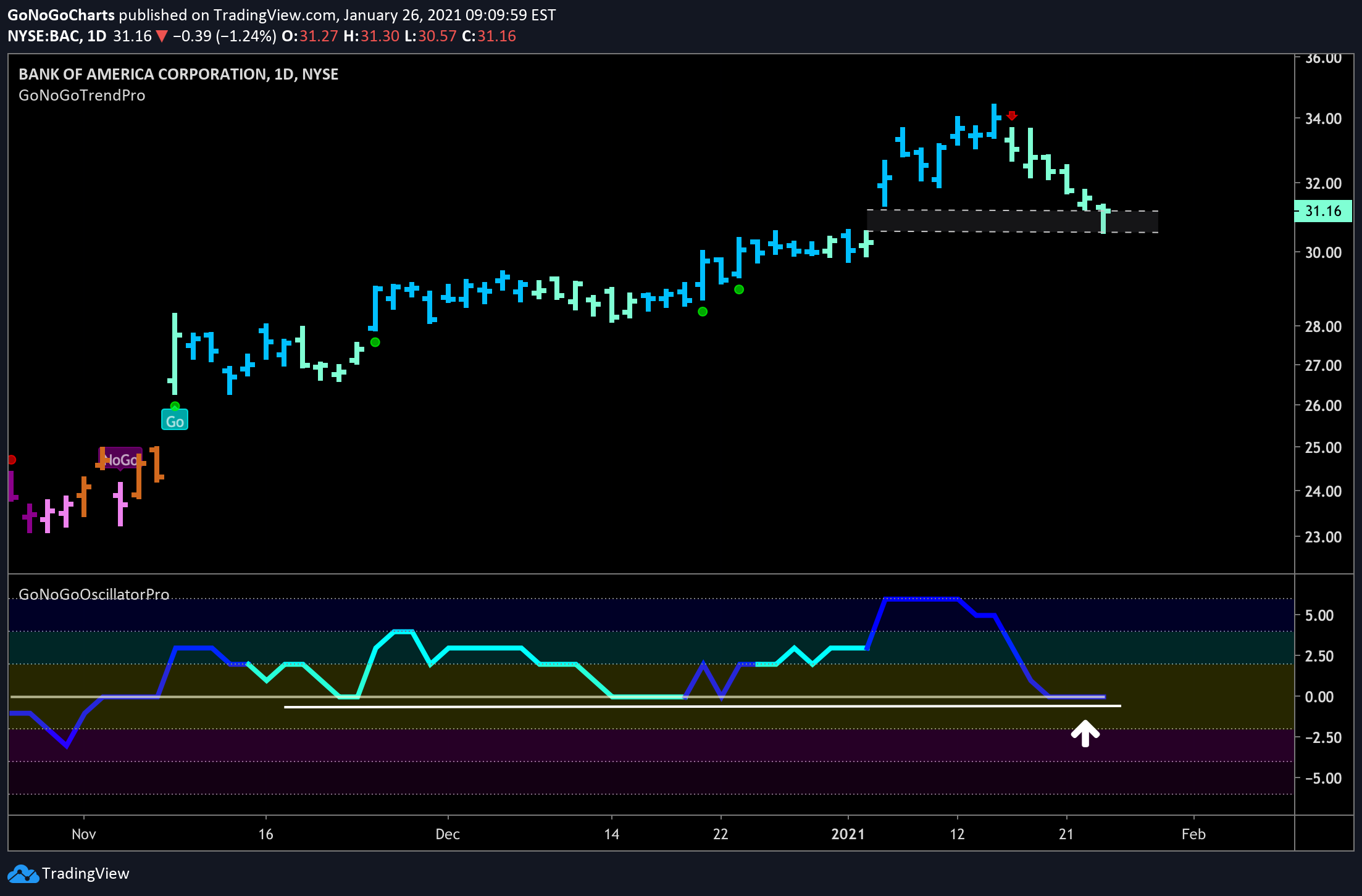Viewport: 1362px width, 896px height.
Task: Click the high price value H:31.30
Action: click(x=372, y=36)
